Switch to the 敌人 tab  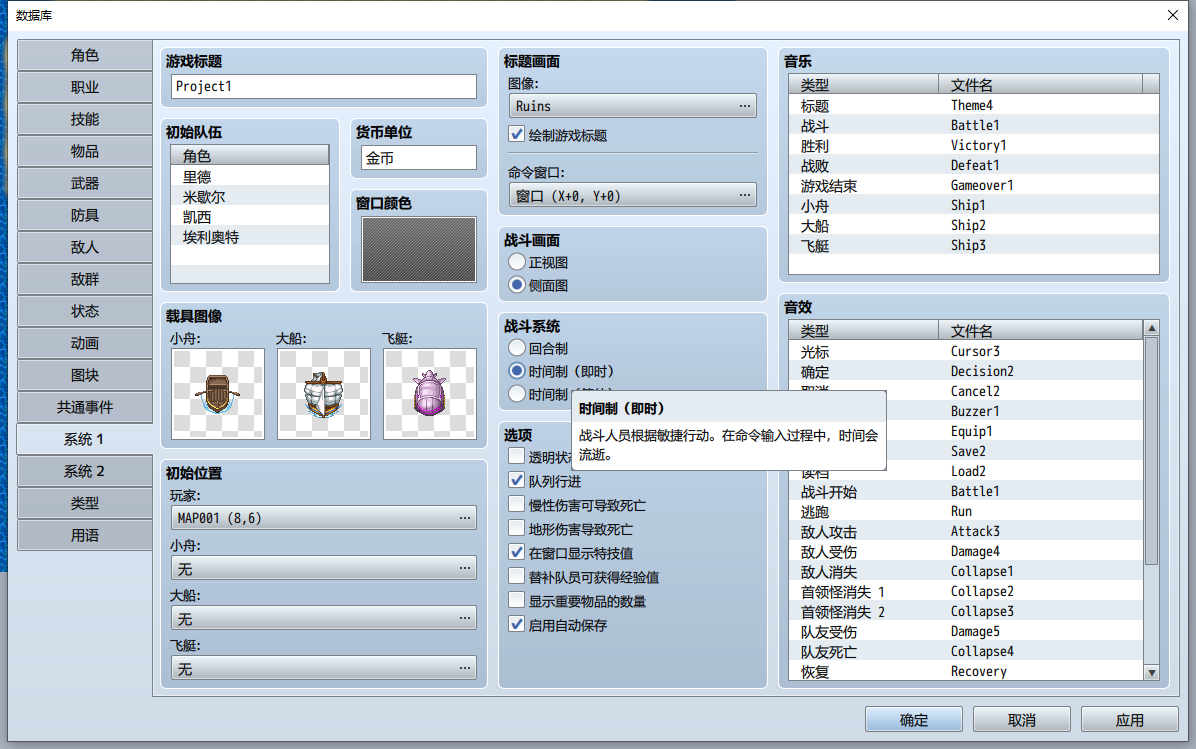coord(85,247)
